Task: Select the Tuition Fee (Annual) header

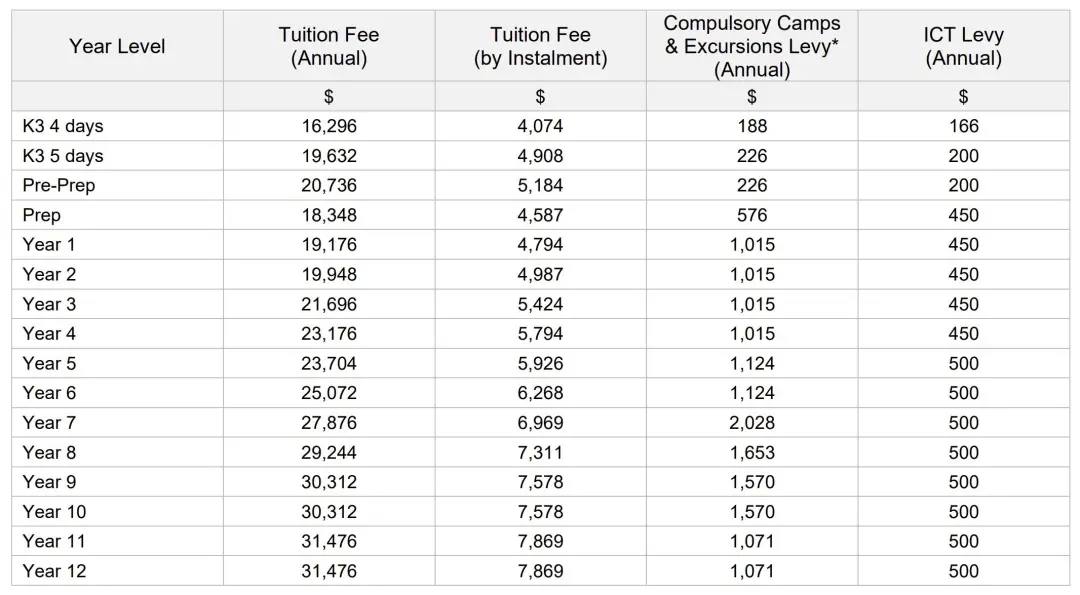Action: click(x=329, y=46)
